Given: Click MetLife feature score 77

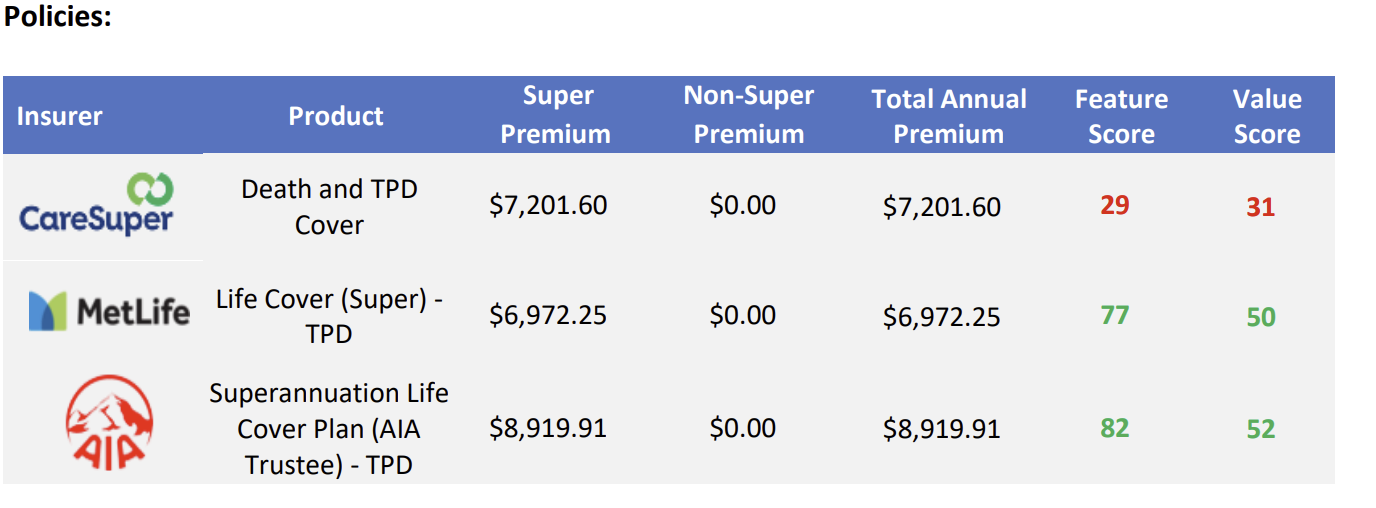Looking at the screenshot, I should click(1115, 315).
